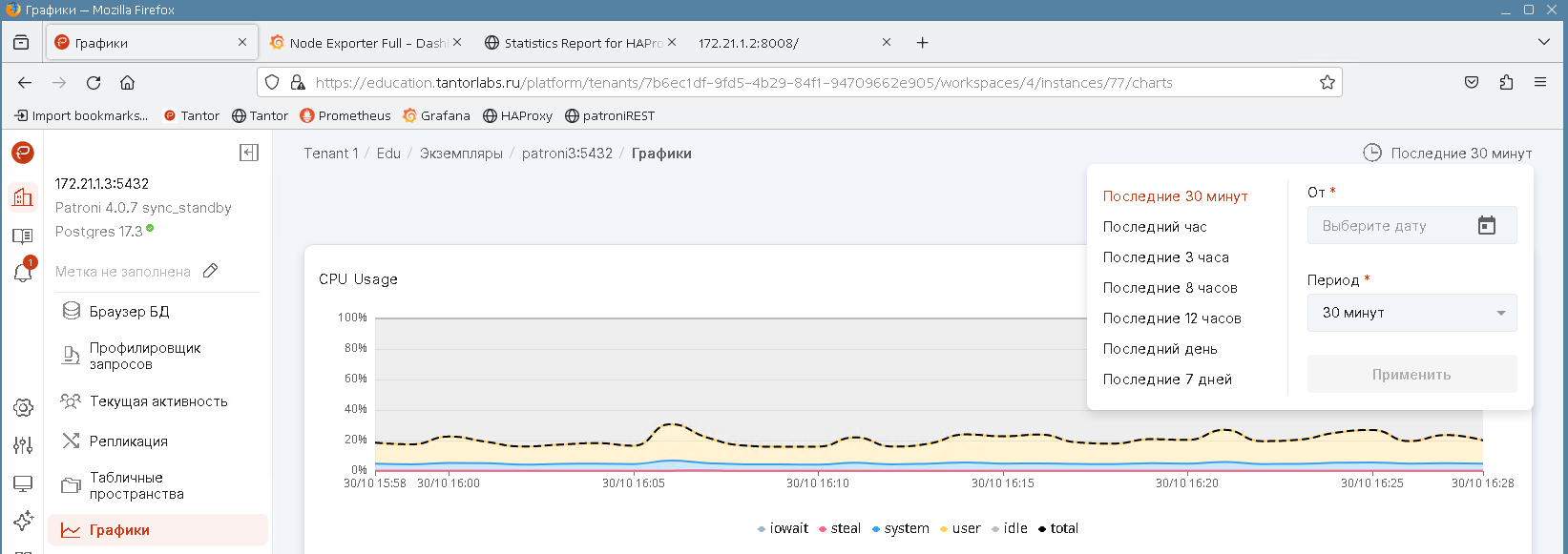Open Firefox application hamburger menu

pos(1540,83)
